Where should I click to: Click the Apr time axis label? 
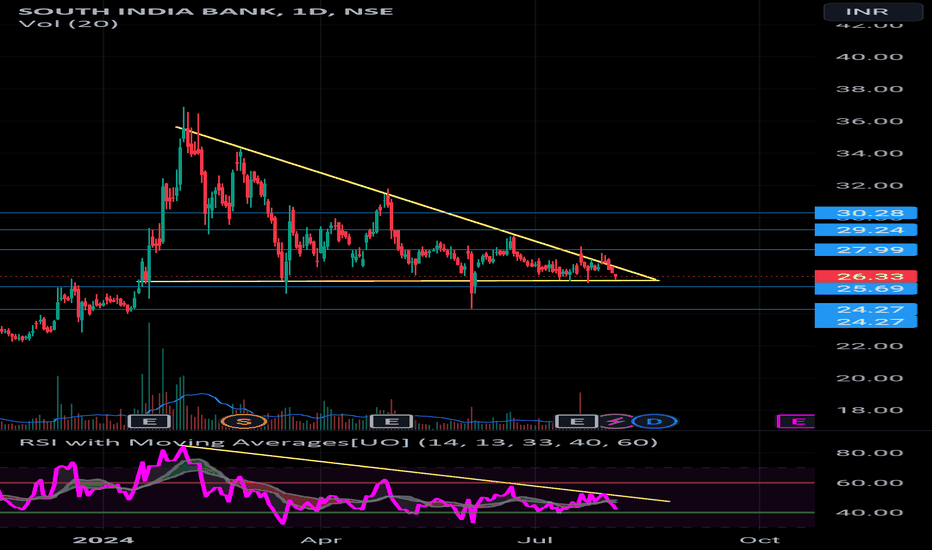(x=321, y=540)
